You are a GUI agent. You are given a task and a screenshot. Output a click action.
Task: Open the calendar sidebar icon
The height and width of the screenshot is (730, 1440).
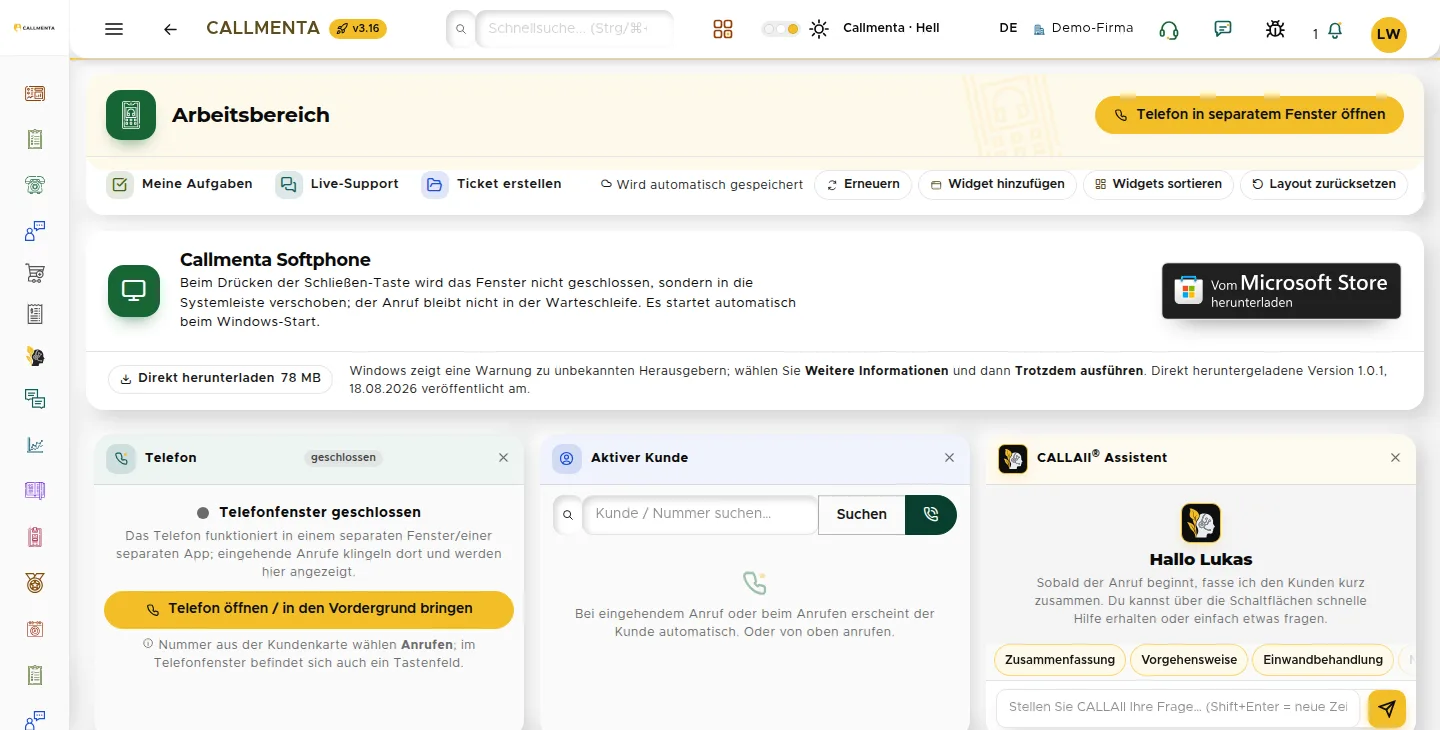click(35, 629)
